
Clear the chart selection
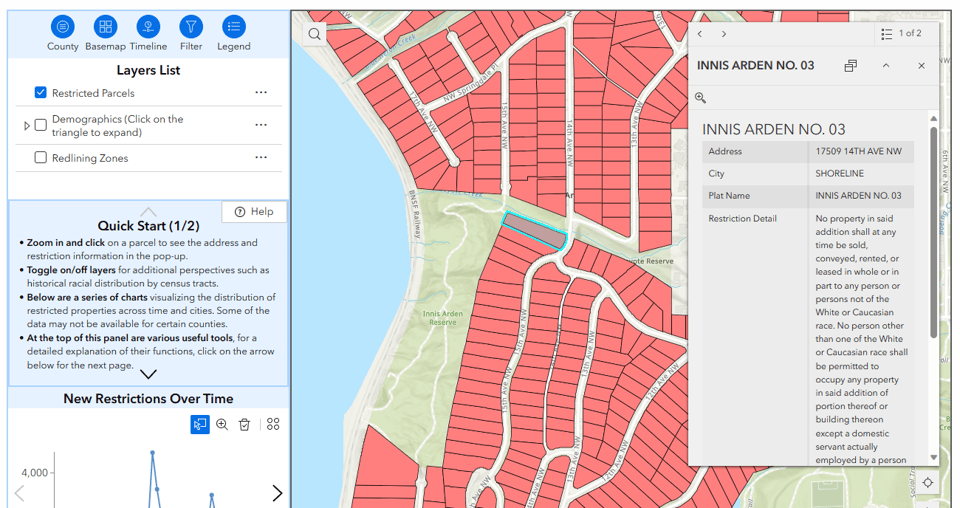(x=244, y=425)
